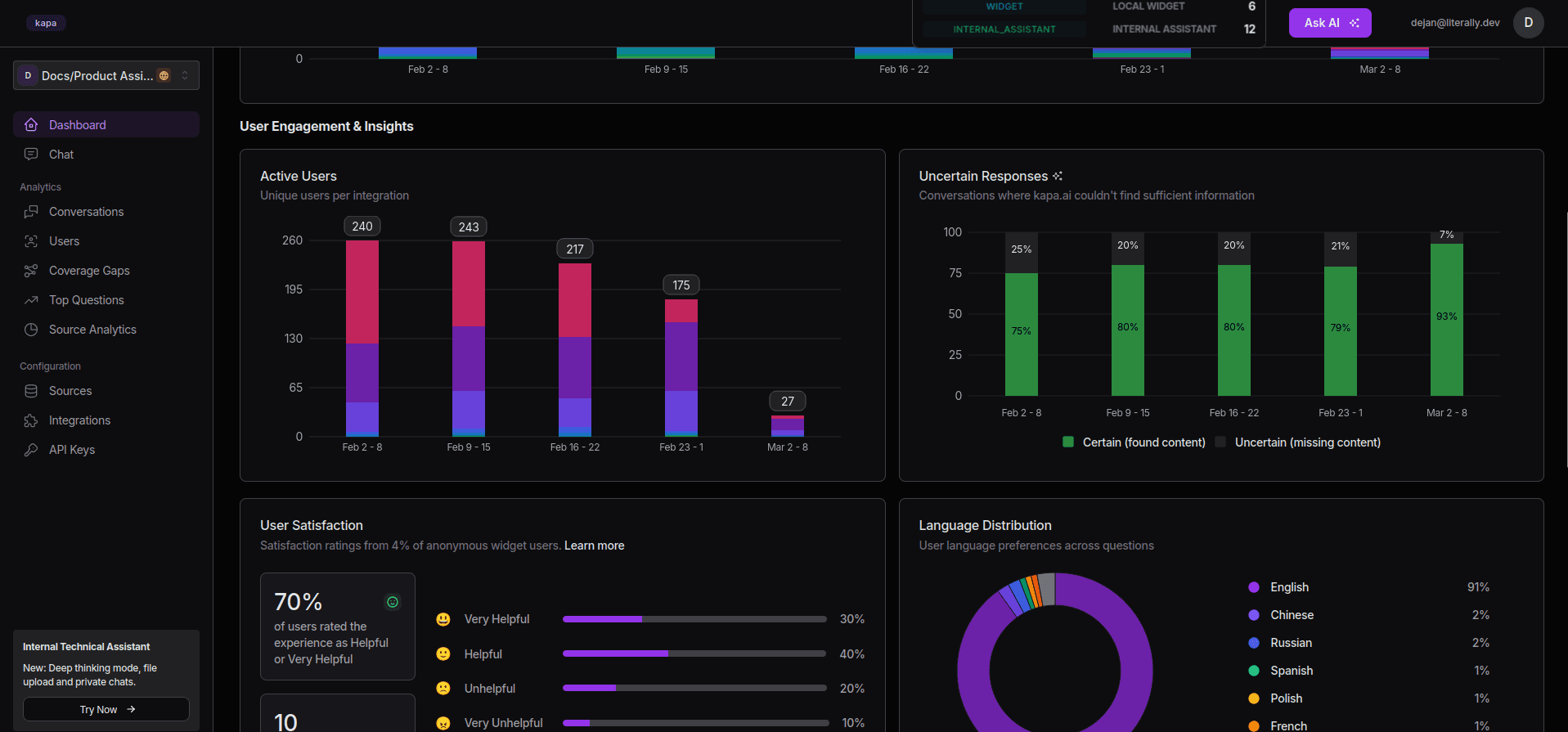The height and width of the screenshot is (732, 1568).
Task: Open the Top Questions trend icon
Action: coord(31,300)
